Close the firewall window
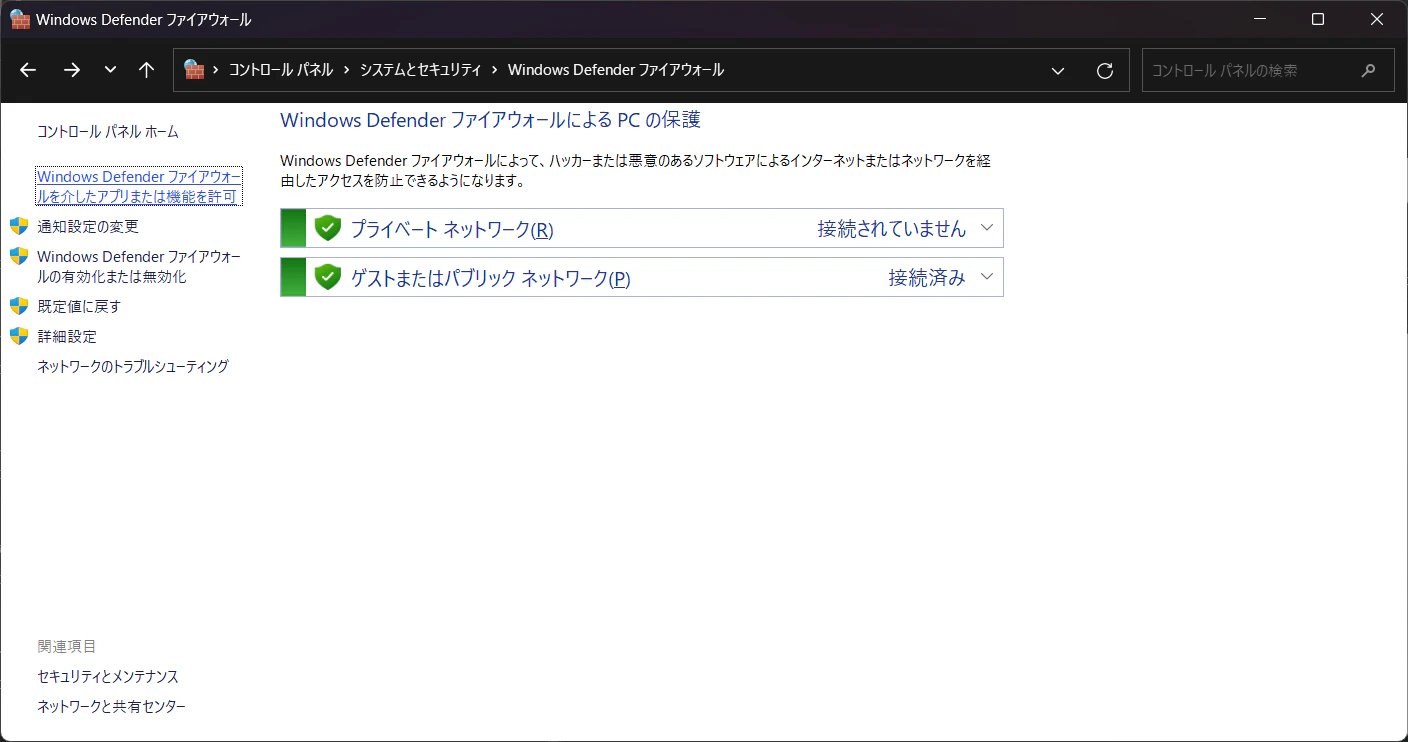1408x742 pixels. point(1377,19)
